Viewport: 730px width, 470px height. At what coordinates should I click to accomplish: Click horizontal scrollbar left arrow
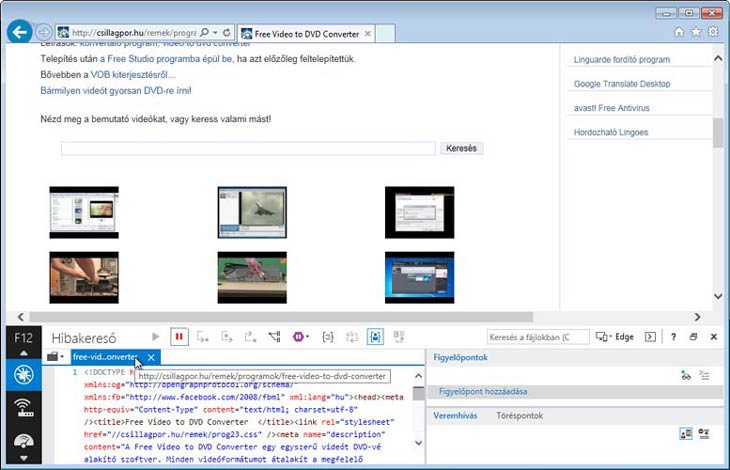point(20,317)
